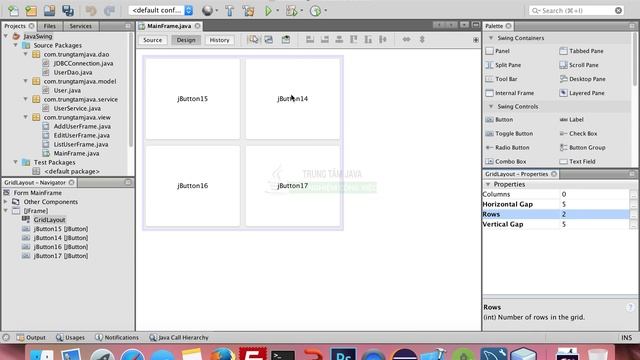Switch to Design view
This screenshot has height=360, width=640.
tap(186, 40)
